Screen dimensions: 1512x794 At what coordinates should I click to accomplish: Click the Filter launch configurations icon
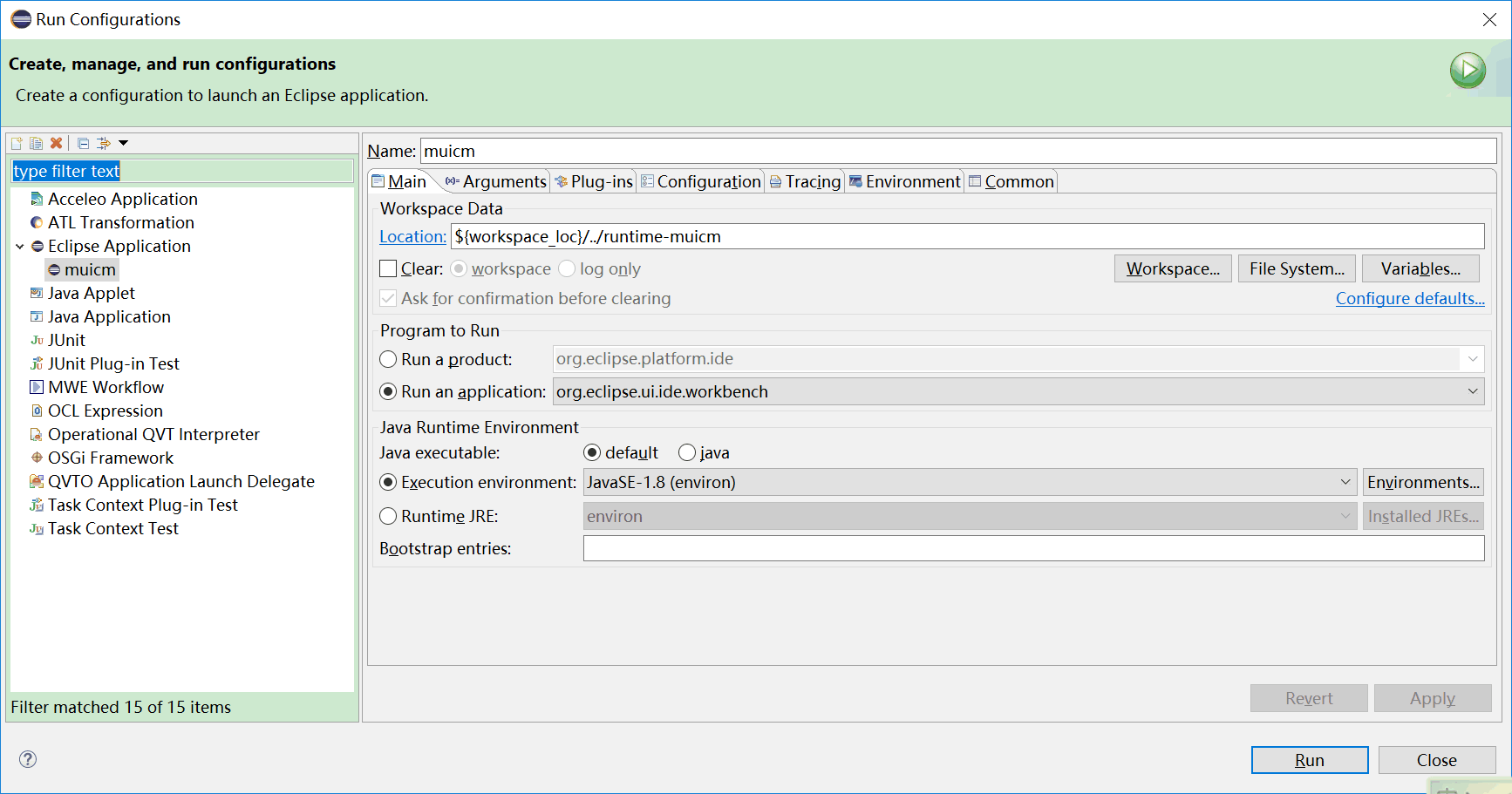pyautogui.click(x=104, y=143)
